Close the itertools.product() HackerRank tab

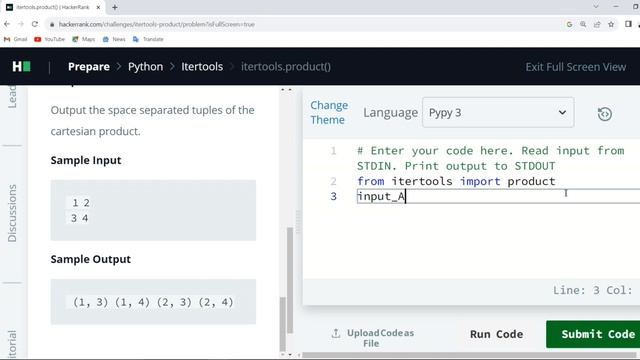tap(98, 7)
